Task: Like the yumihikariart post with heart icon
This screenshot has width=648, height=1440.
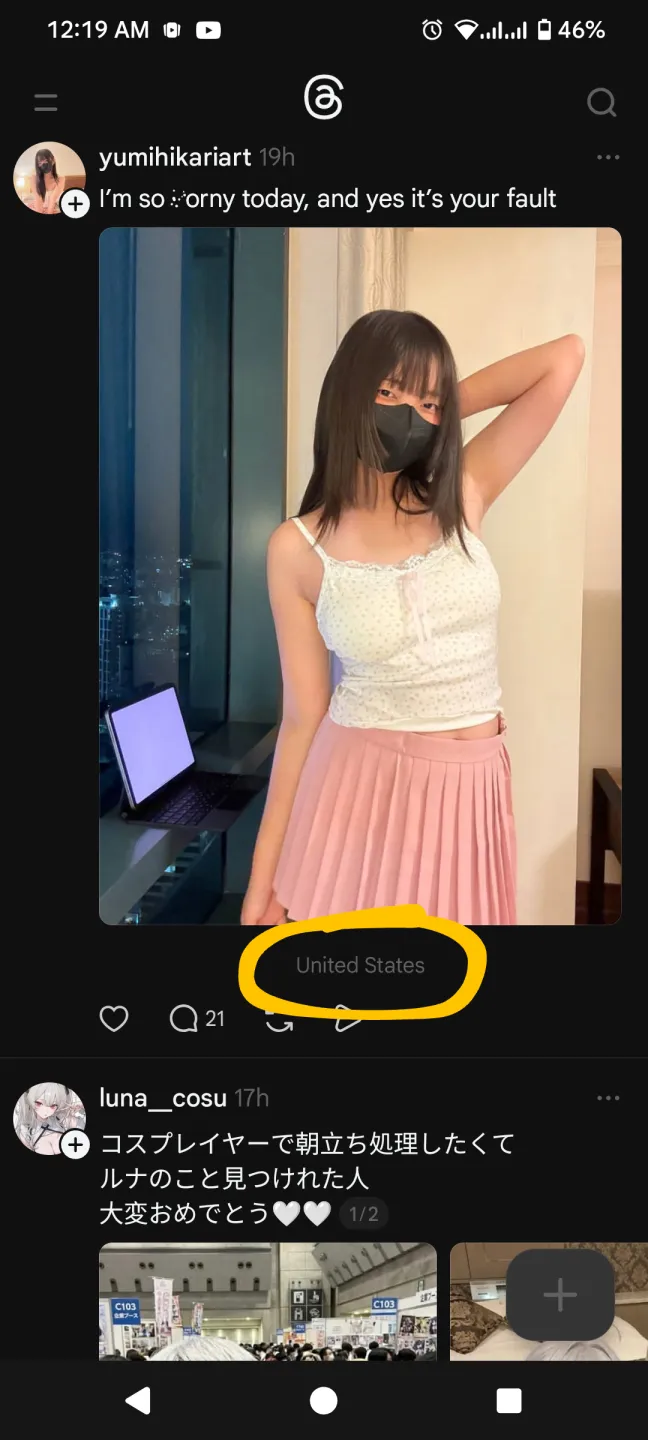Action: (x=114, y=1018)
